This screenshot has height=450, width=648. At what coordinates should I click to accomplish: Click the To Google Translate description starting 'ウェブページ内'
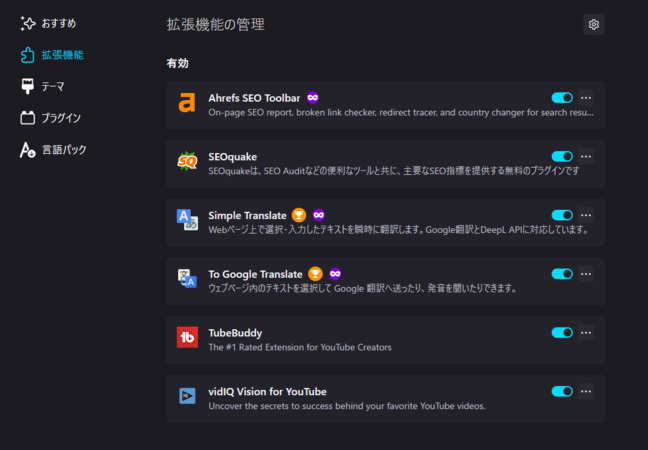[x=363, y=288]
